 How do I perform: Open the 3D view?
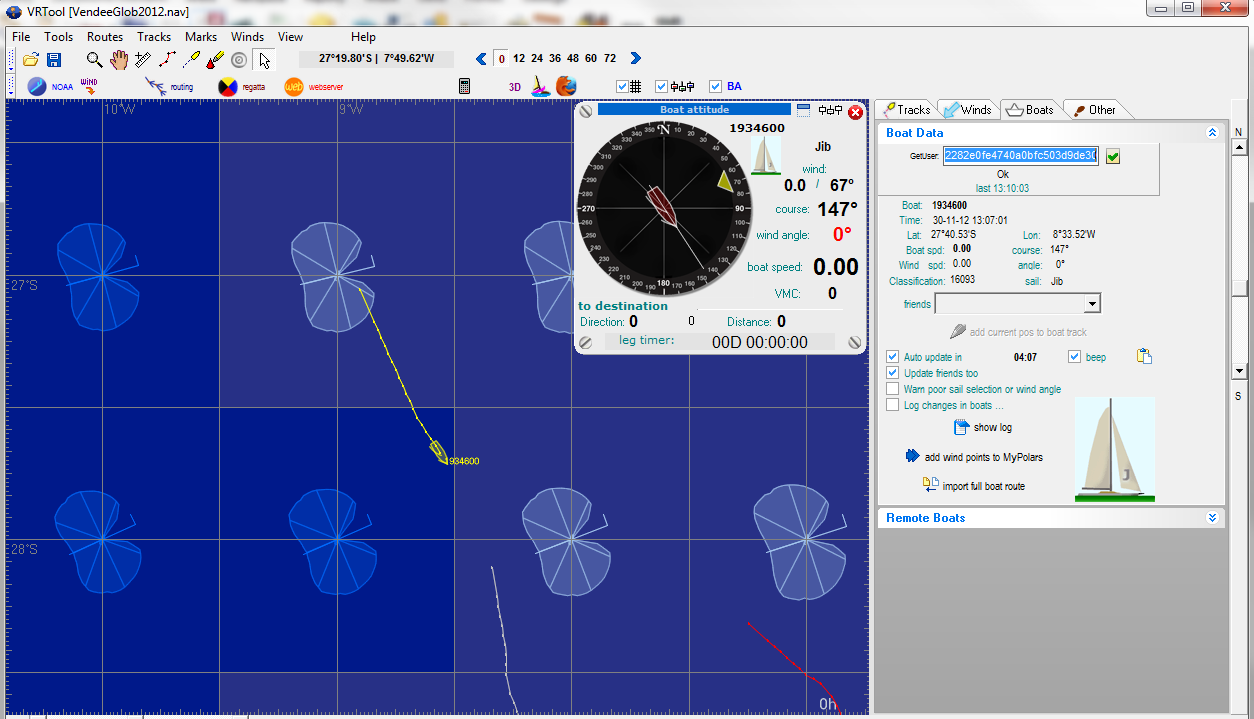pos(515,87)
